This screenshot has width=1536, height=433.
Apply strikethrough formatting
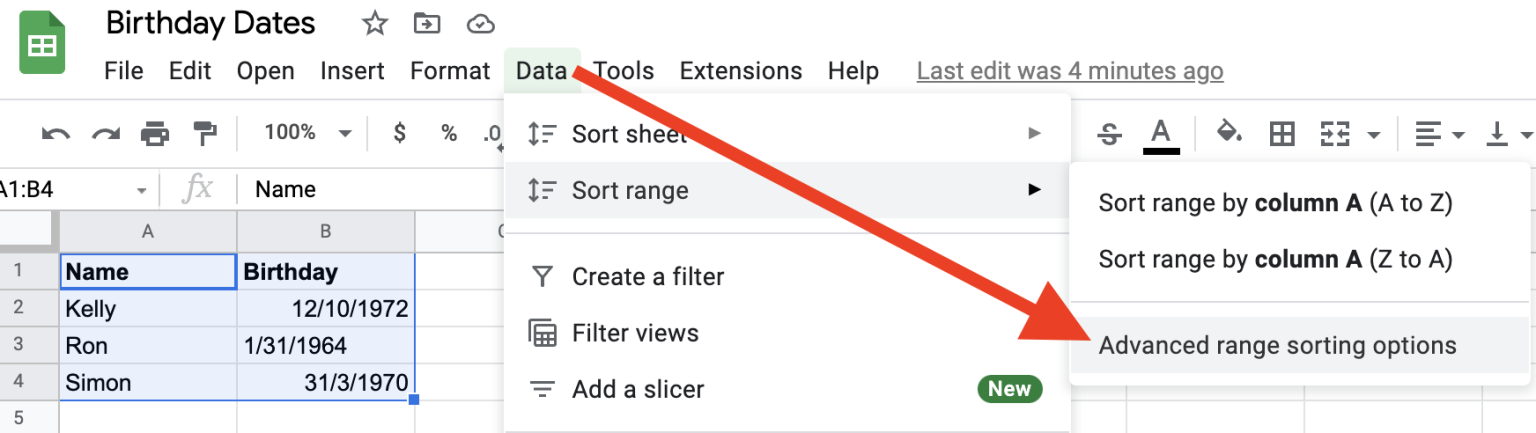[x=1109, y=133]
